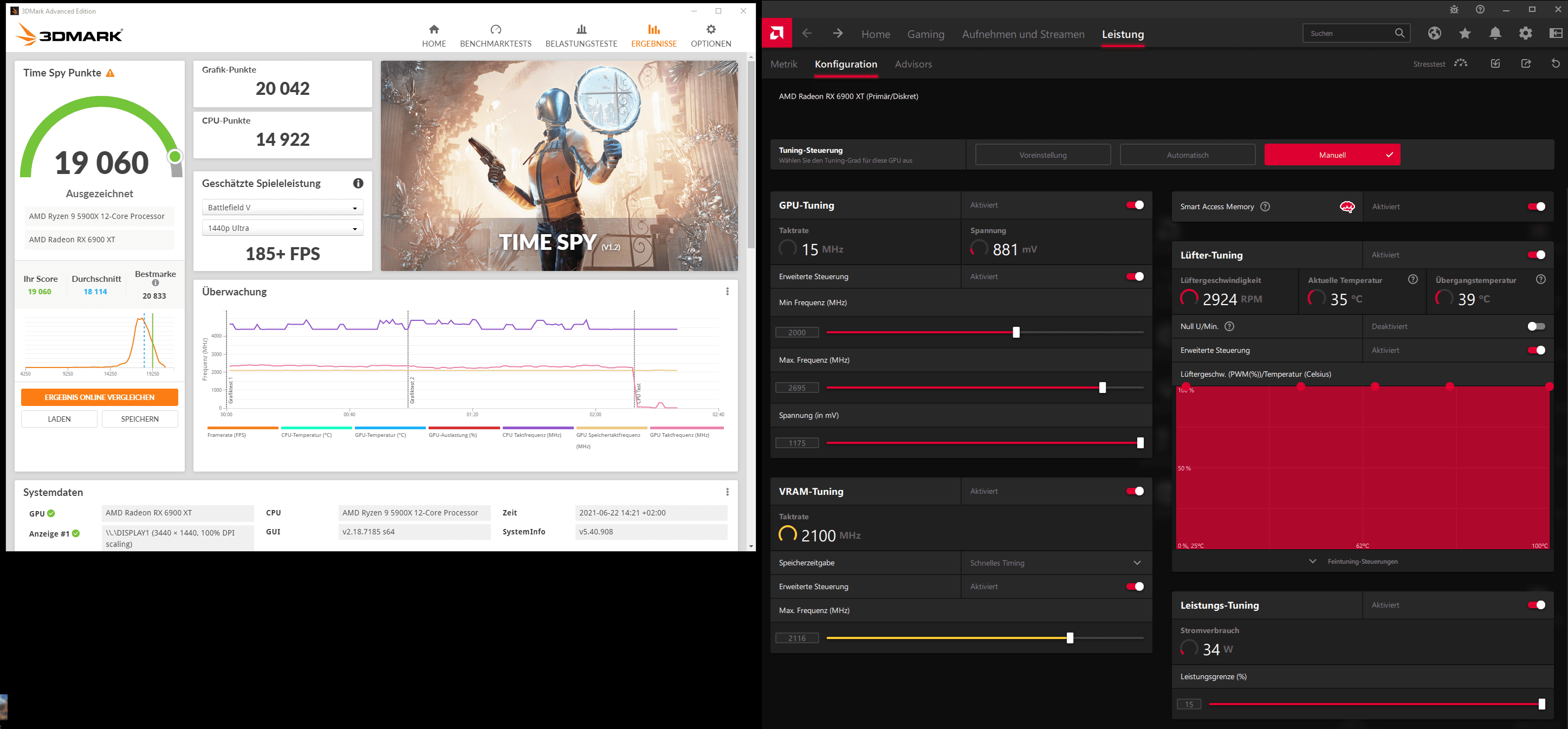This screenshot has width=1568, height=729.
Task: Toggle GPU-Tuning switch
Action: tap(1135, 205)
